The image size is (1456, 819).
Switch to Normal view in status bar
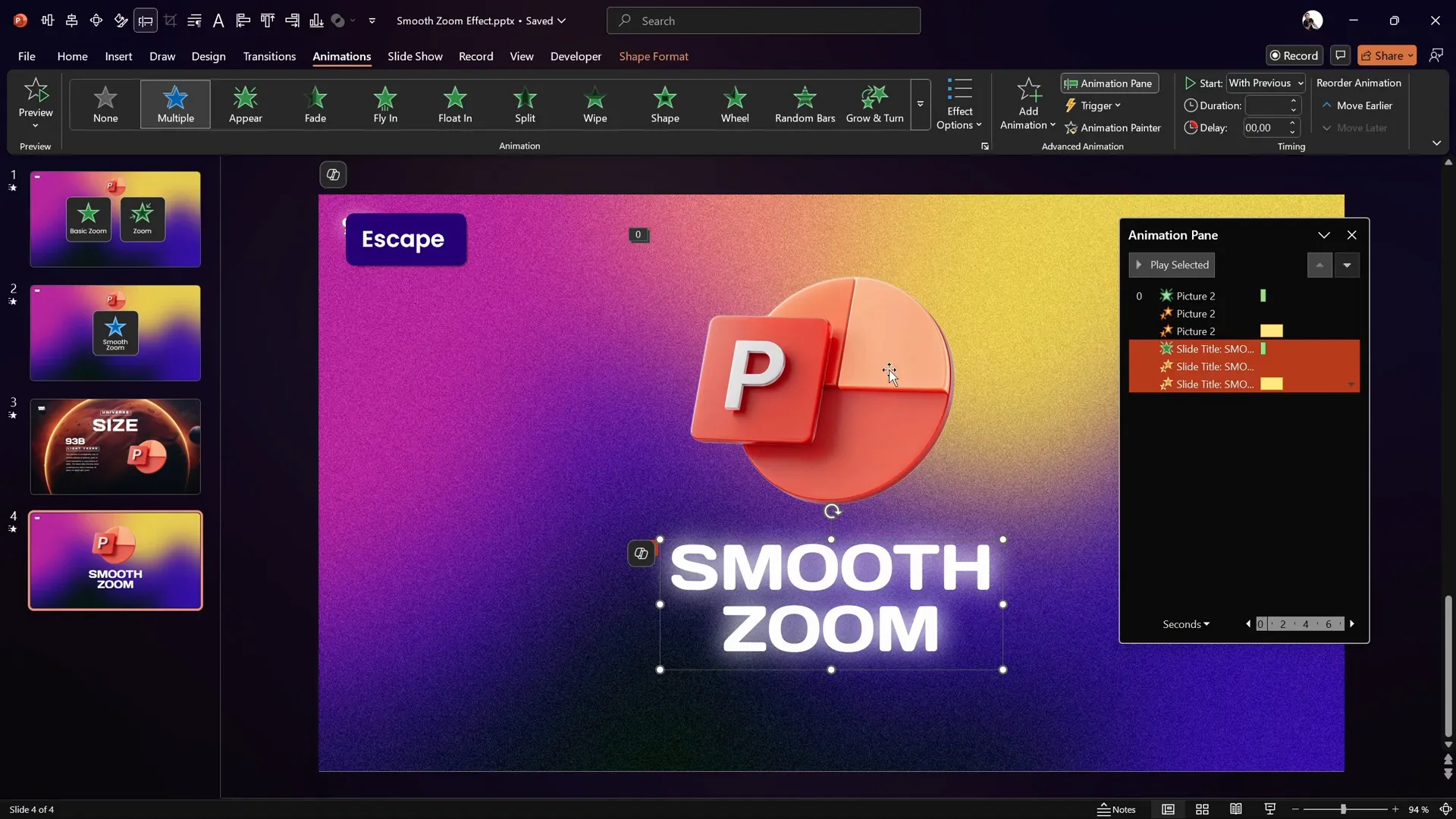point(1168,809)
